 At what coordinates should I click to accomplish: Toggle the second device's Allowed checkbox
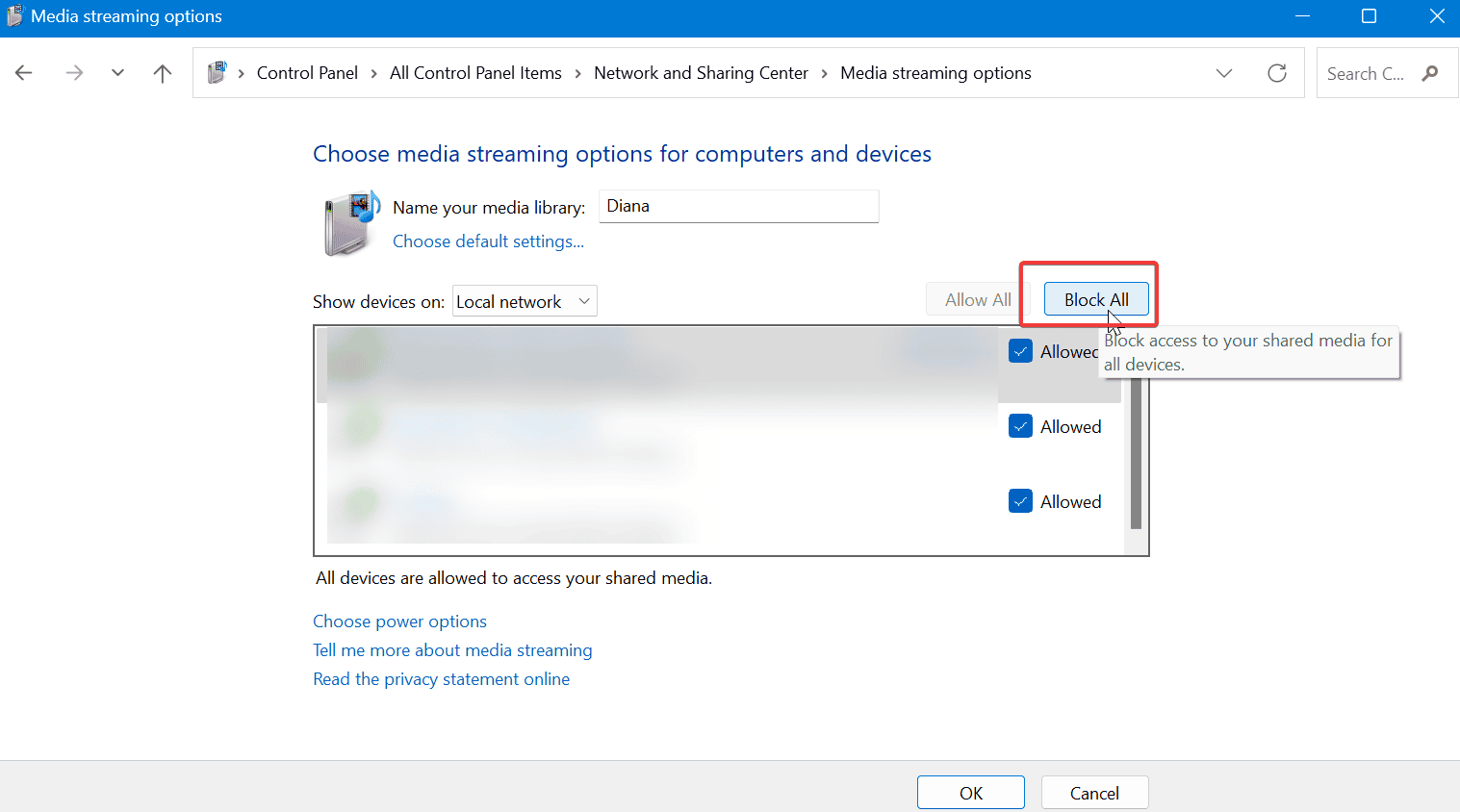[x=1020, y=426]
